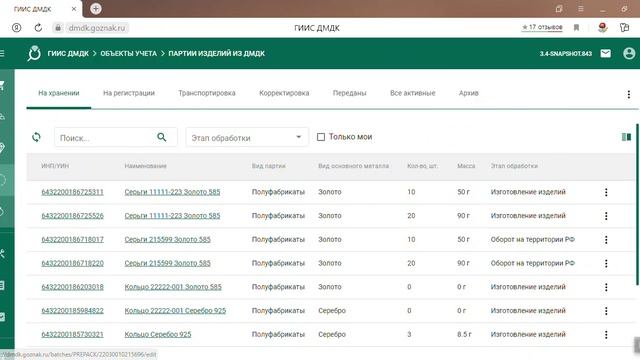Viewport: 640px width, 360px height.
Task: Open row menu for 6432200186203018
Action: click(x=606, y=287)
